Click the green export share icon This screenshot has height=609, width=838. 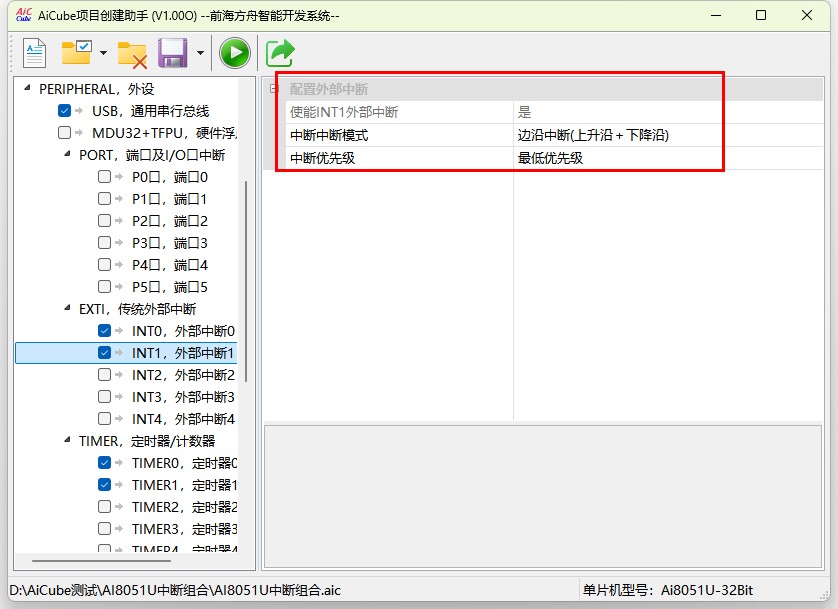pos(280,53)
